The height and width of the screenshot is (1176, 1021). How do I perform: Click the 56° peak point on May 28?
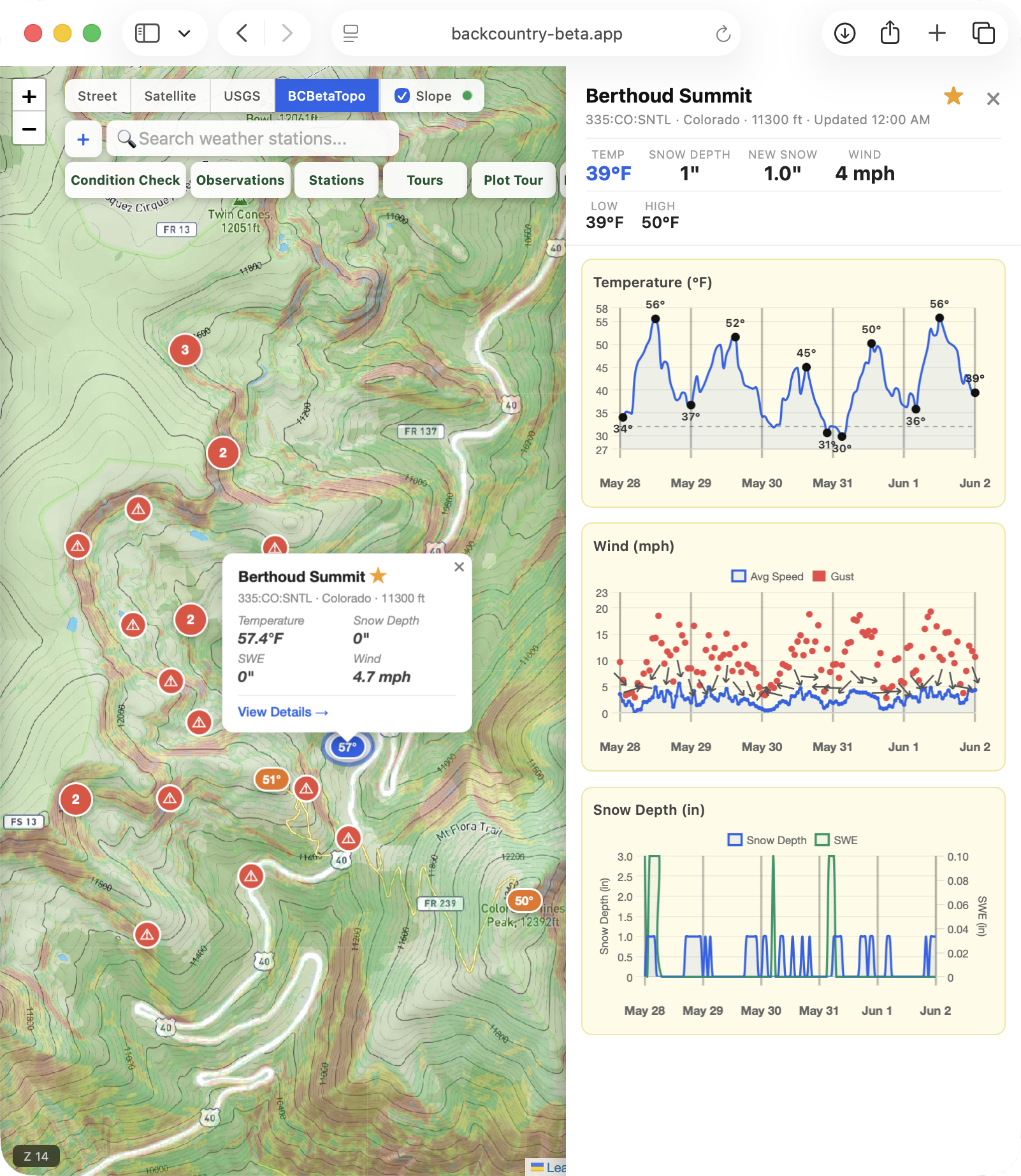[655, 319]
